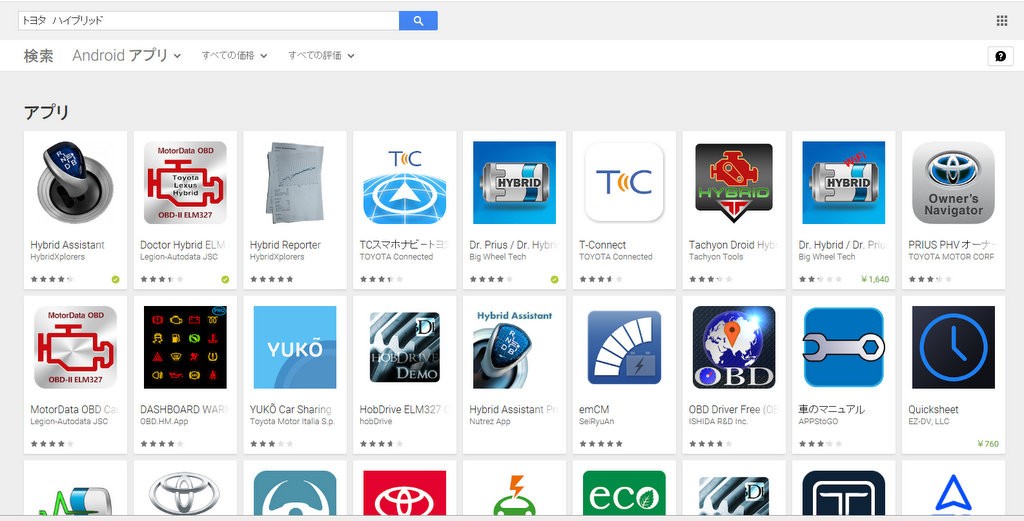Screen dimensions: 1024x521
Task: Open the silver Toyota emblem app icon
Action: tap(185, 493)
